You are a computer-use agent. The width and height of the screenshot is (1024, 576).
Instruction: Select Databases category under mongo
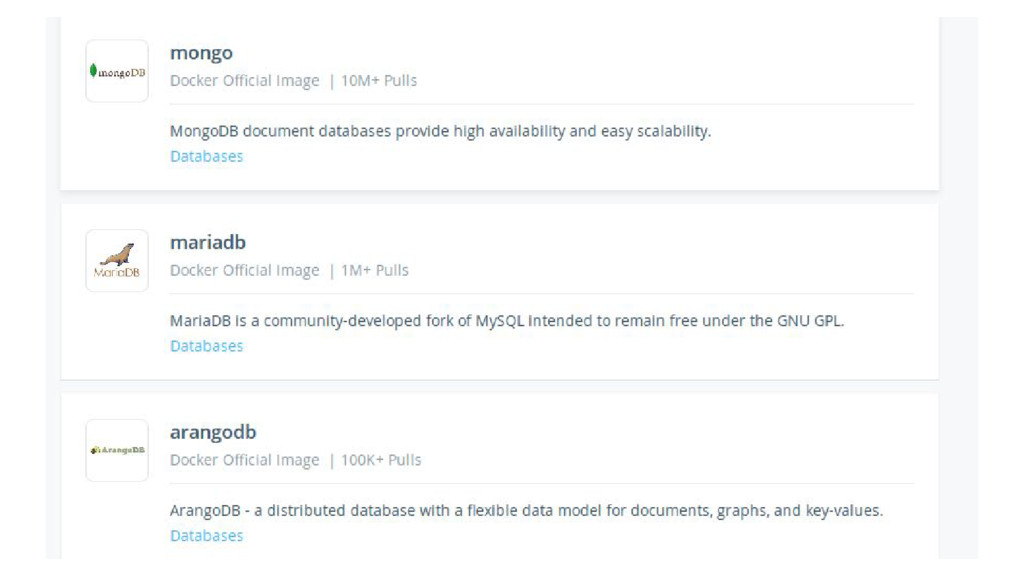[x=206, y=156]
